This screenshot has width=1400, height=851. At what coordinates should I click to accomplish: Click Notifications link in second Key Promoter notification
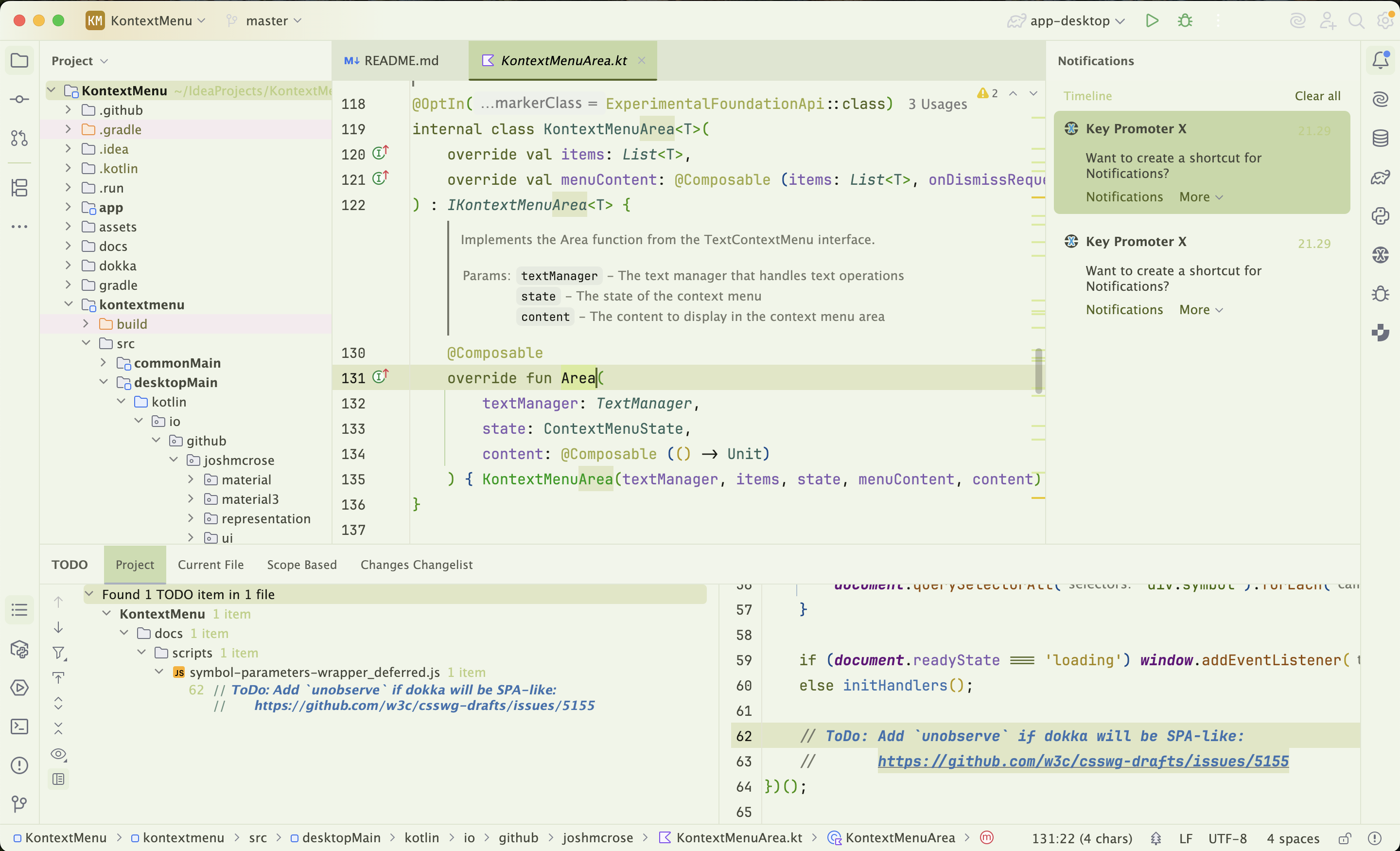[x=1124, y=310]
